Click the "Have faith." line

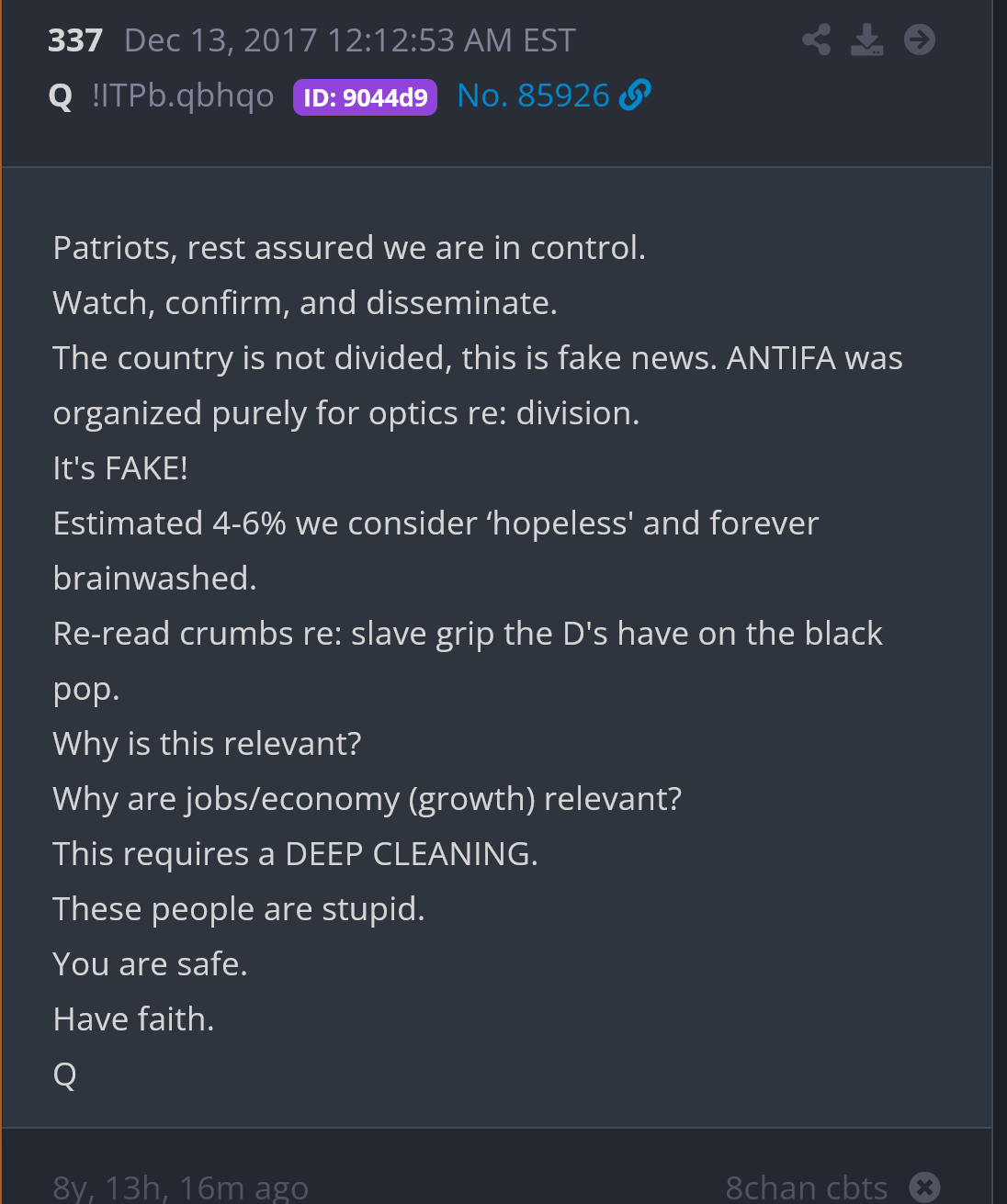coord(133,1019)
